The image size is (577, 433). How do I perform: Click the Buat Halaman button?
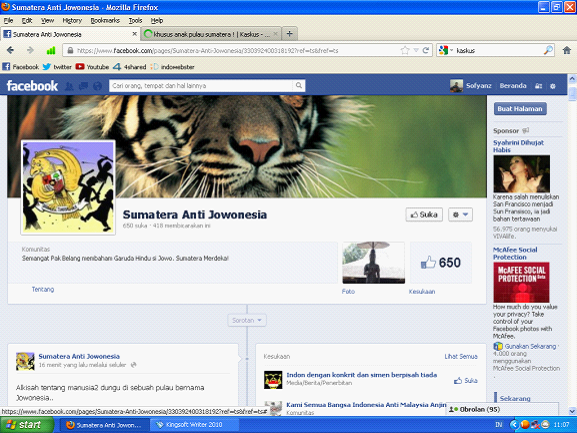click(x=520, y=109)
